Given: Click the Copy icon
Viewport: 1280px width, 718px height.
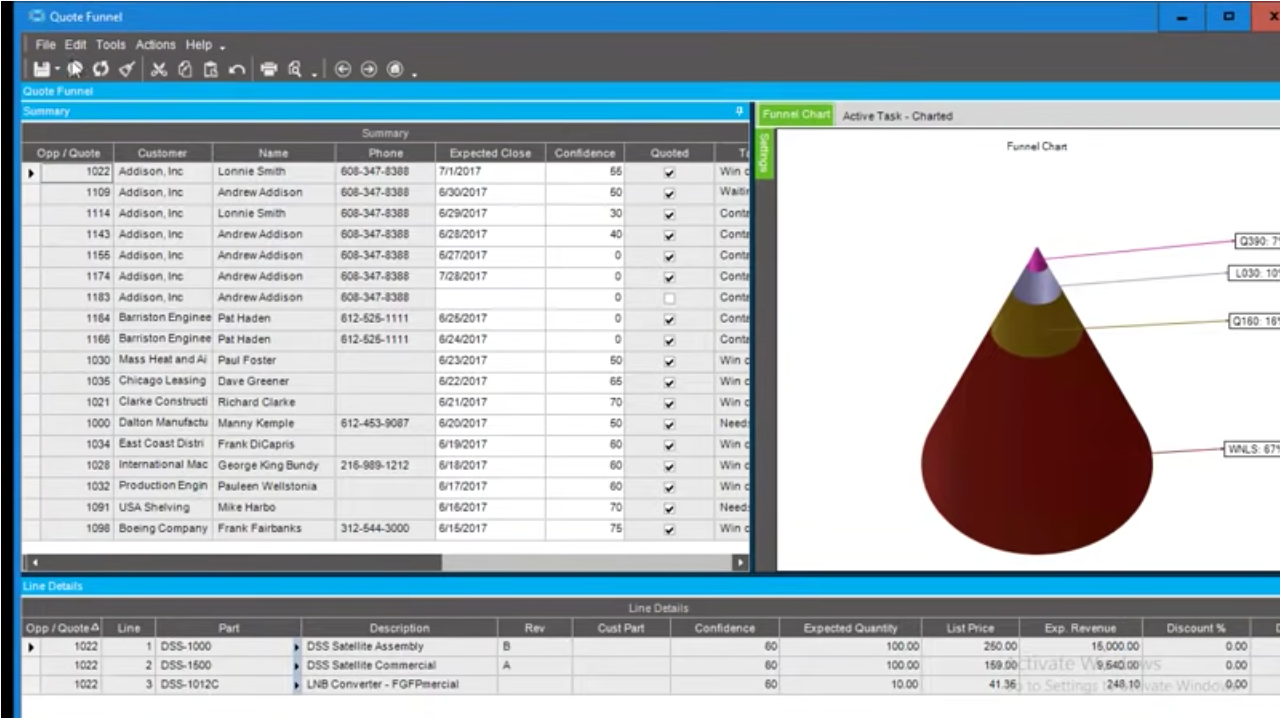Looking at the screenshot, I should point(185,68).
